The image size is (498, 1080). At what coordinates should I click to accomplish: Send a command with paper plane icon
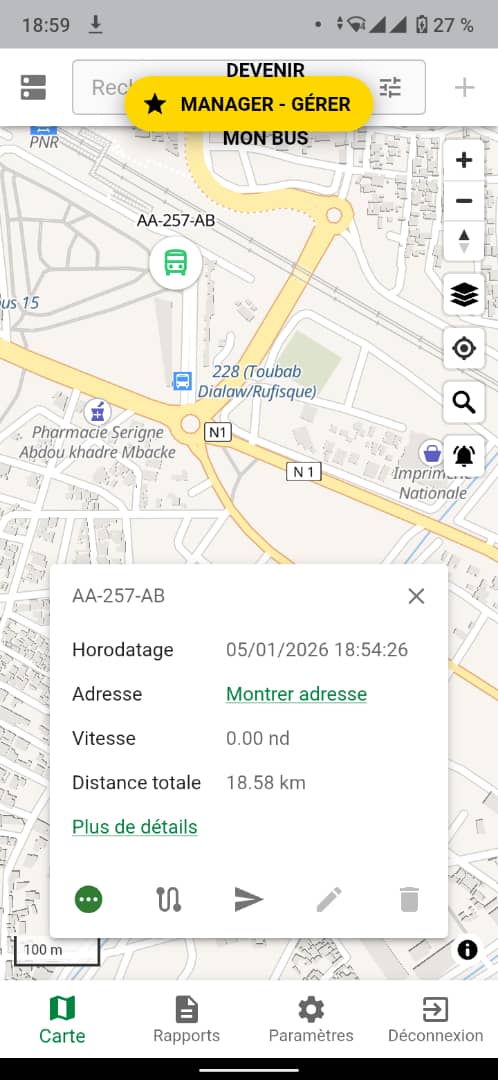click(249, 900)
